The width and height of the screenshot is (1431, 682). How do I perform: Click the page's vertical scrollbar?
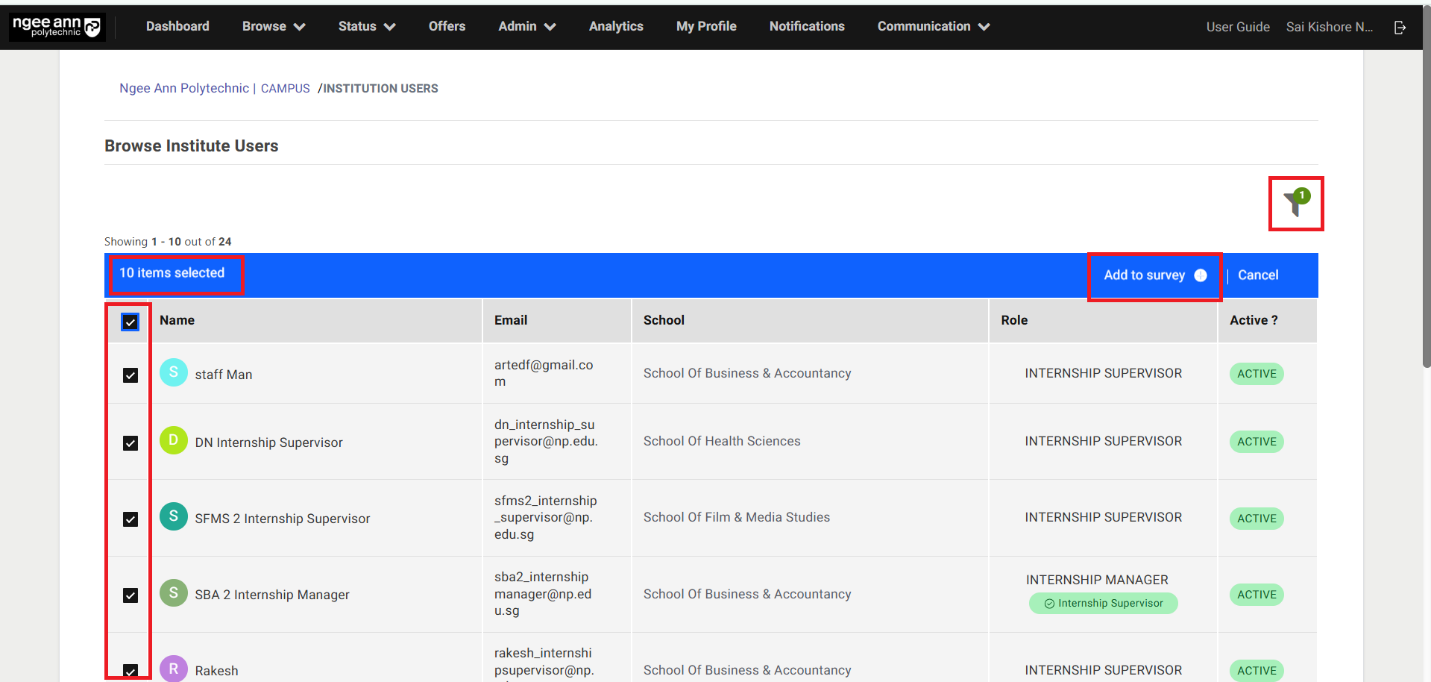(1424, 200)
